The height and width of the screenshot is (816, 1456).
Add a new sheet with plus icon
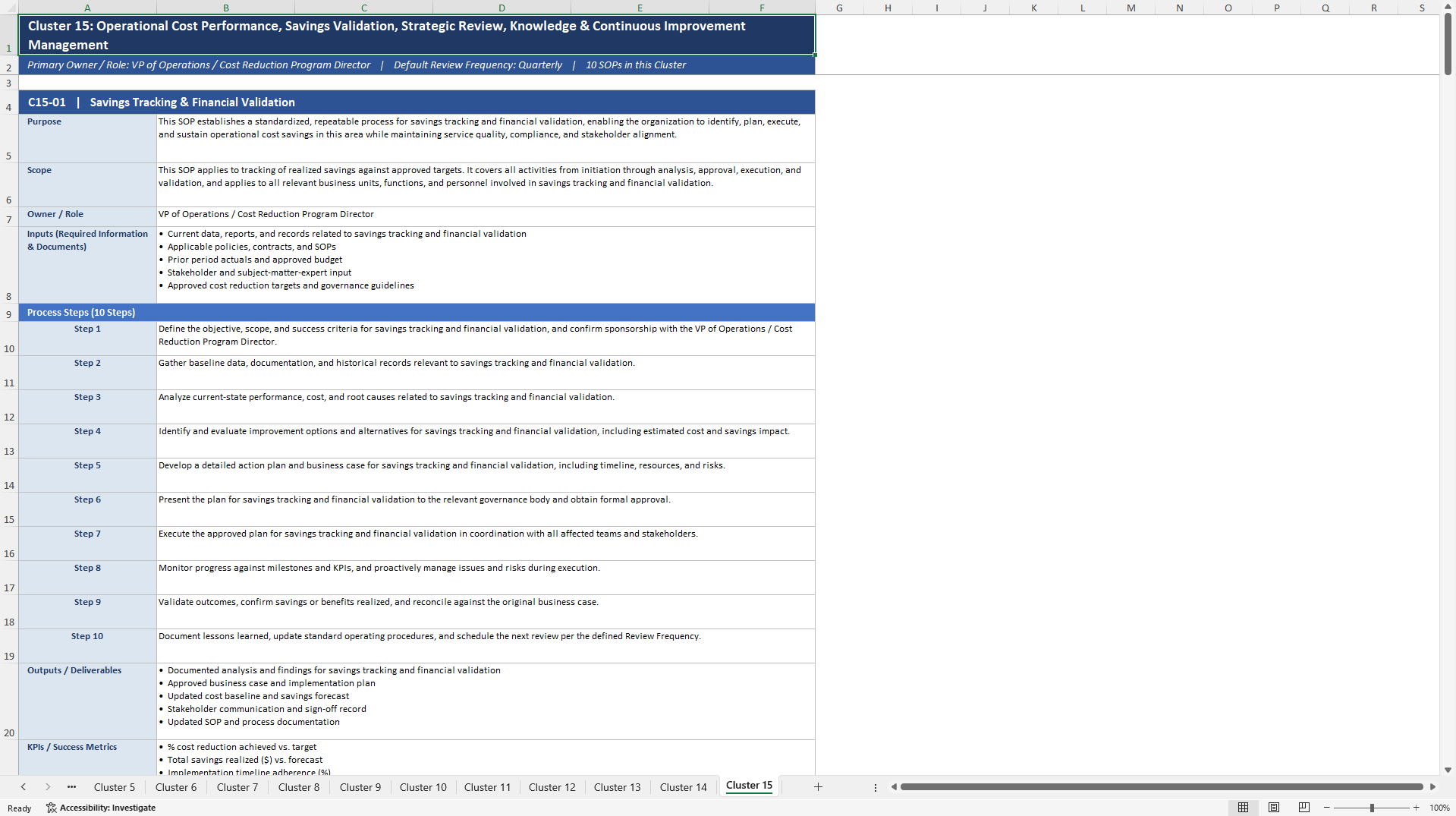click(818, 787)
